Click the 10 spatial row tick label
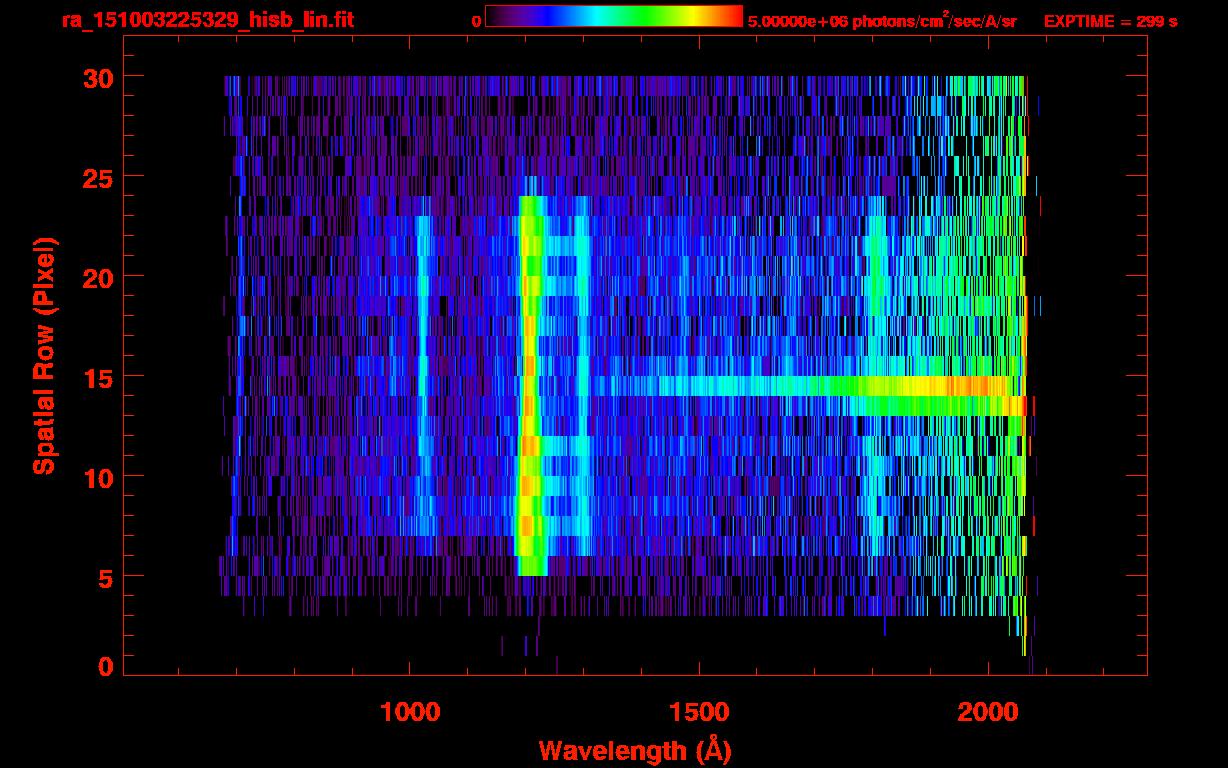The image size is (1228, 768). tap(97, 477)
